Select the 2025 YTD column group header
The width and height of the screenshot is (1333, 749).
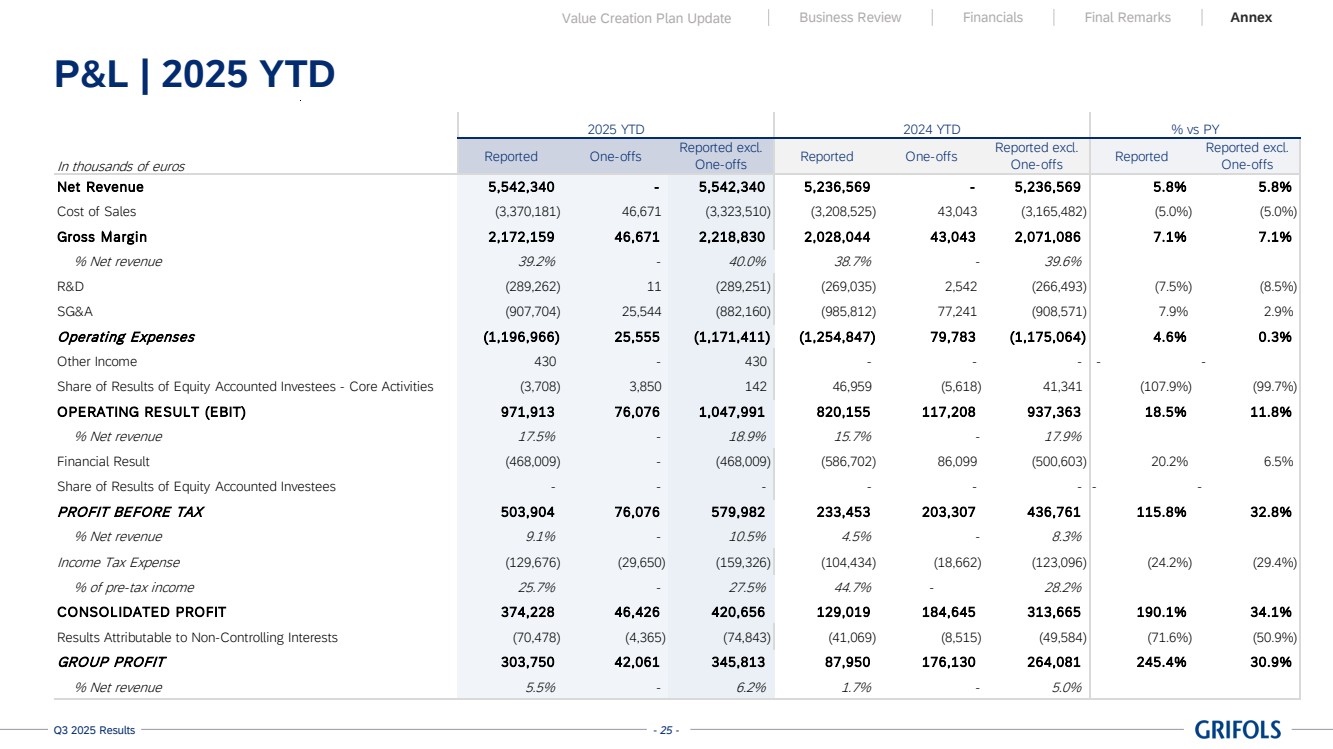(615, 129)
